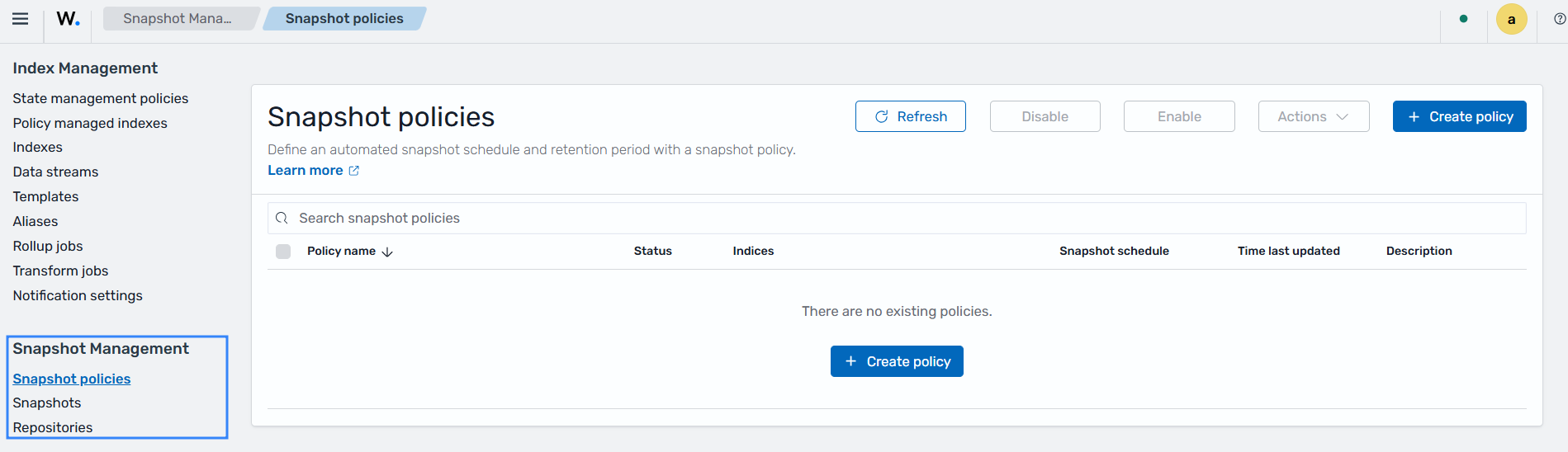Click the user avatar 'a'

coord(1512,19)
